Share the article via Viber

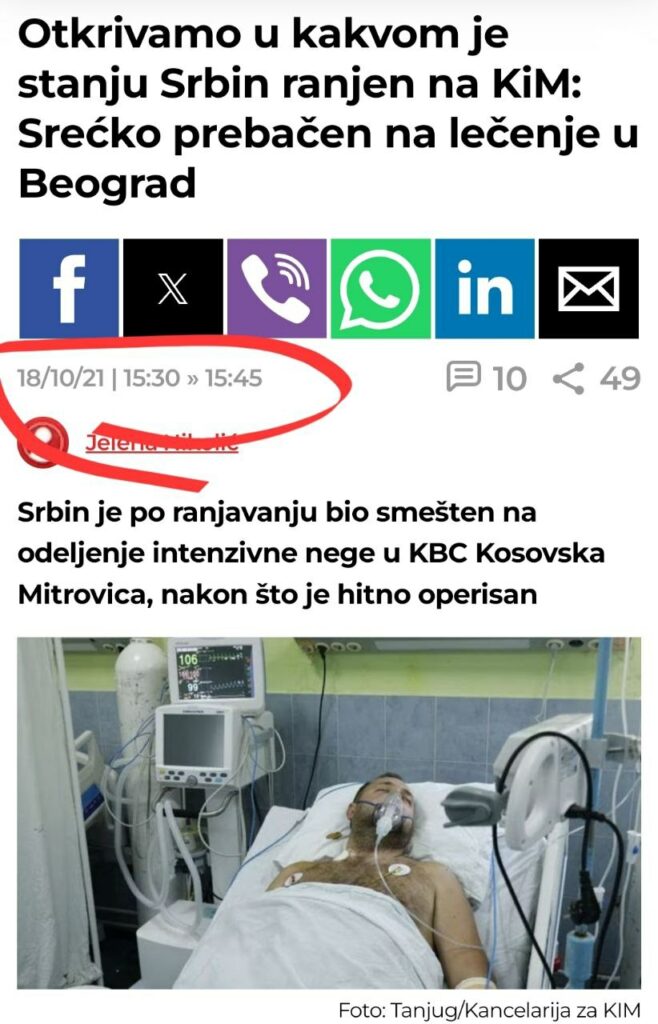(x=277, y=288)
